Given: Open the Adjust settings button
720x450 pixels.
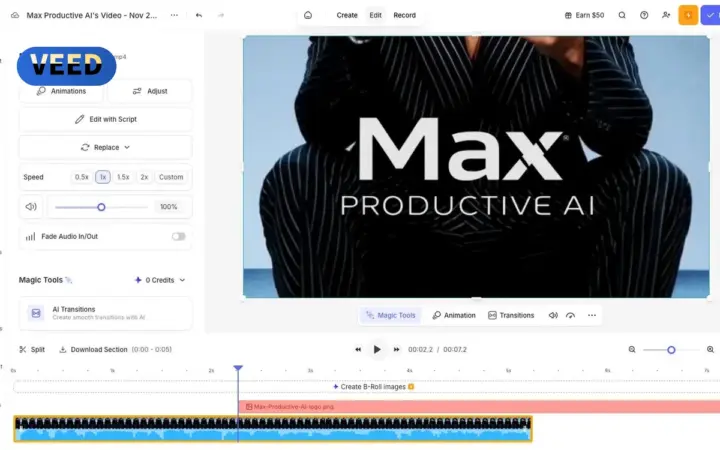Looking at the screenshot, I should (x=150, y=91).
